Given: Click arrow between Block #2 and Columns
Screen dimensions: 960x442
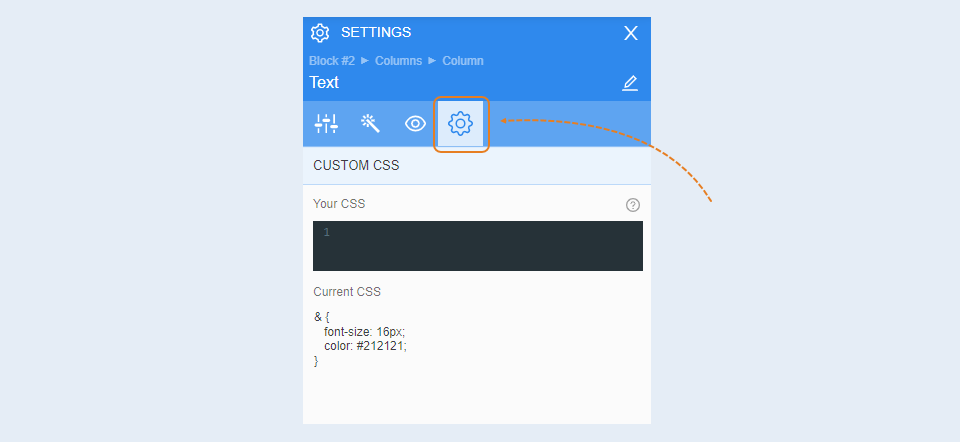Looking at the screenshot, I should [x=365, y=61].
